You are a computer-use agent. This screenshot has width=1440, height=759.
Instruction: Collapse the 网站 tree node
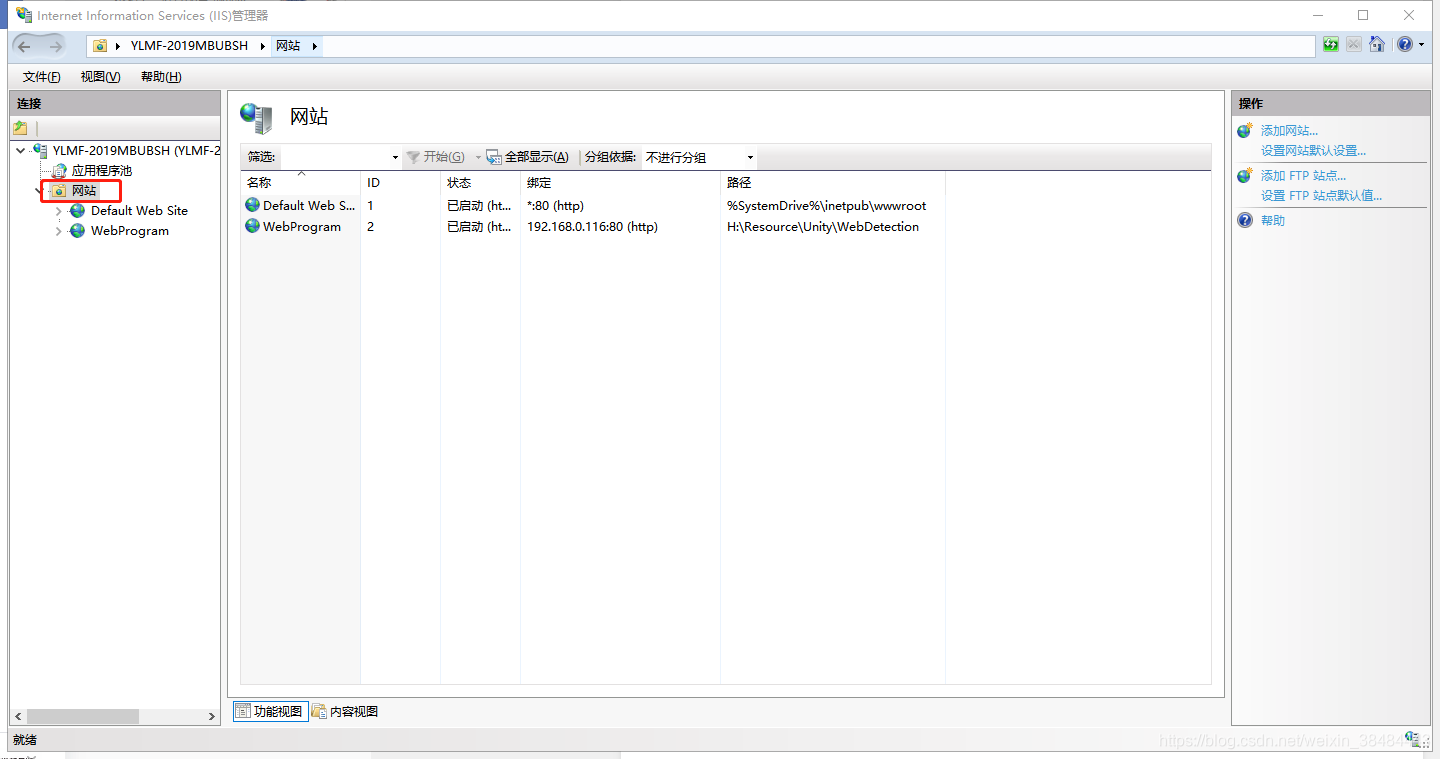click(40, 191)
